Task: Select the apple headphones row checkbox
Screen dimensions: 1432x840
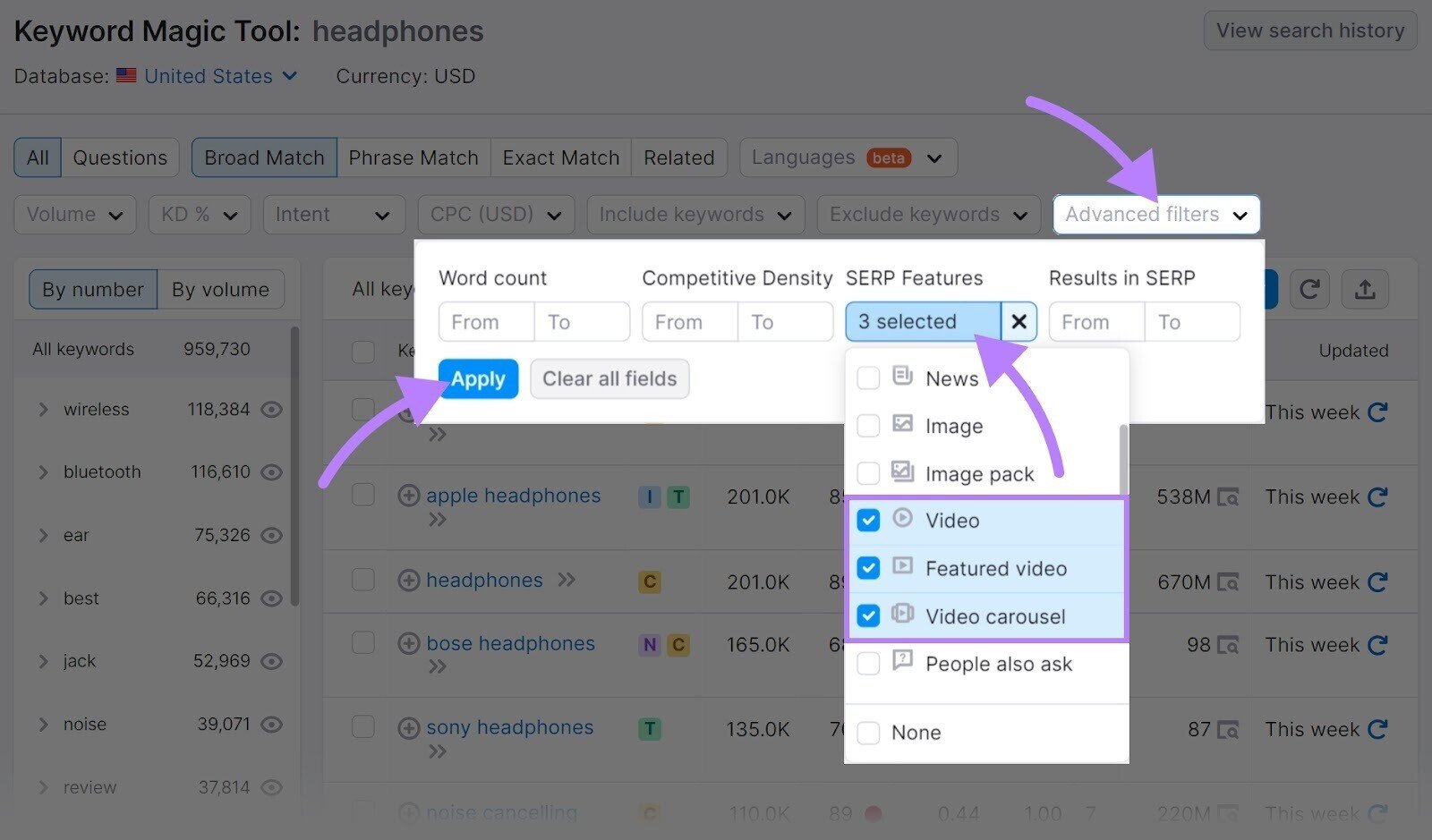Action: [x=362, y=496]
